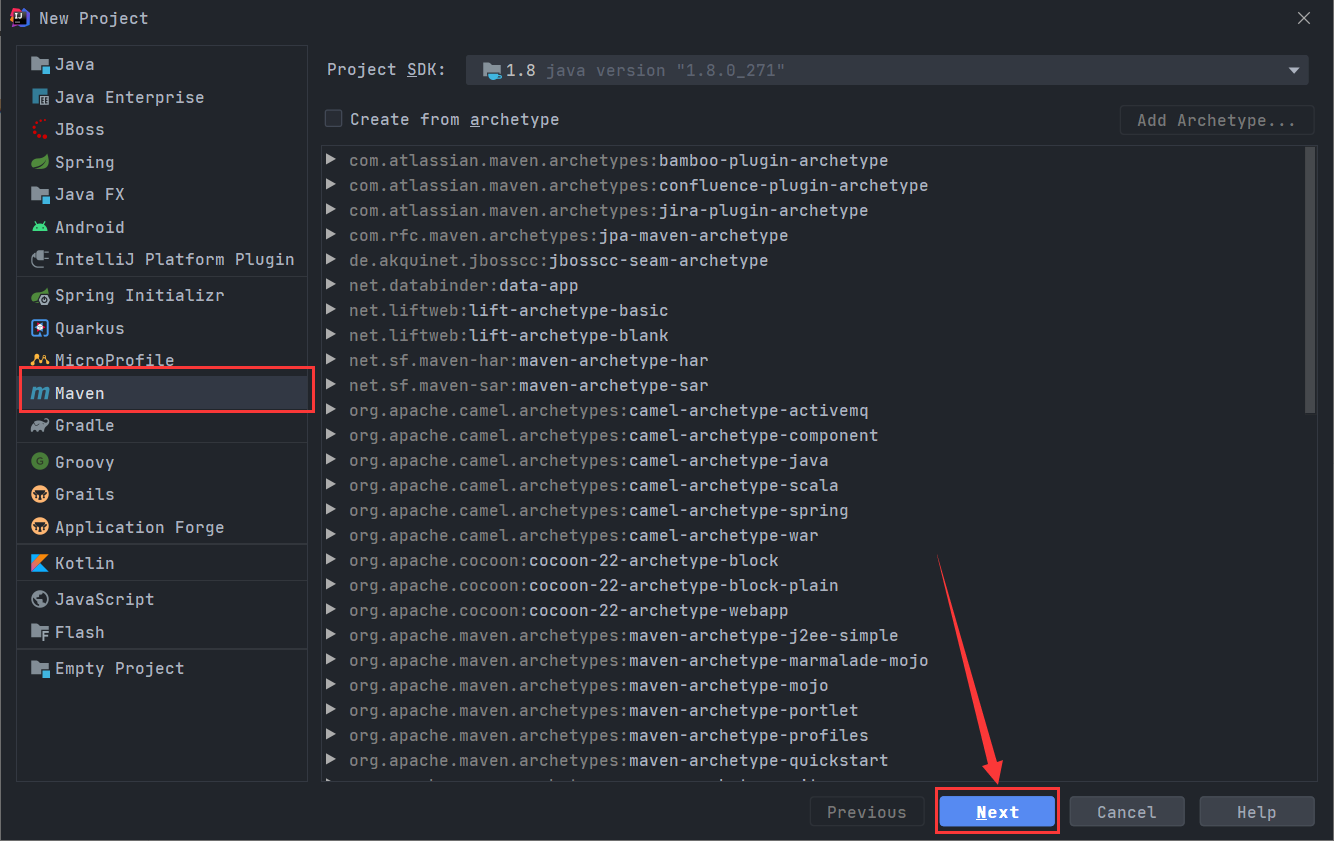1334x841 pixels.
Task: Select maven-archetype-j2ee-simple row
Action: [813, 635]
